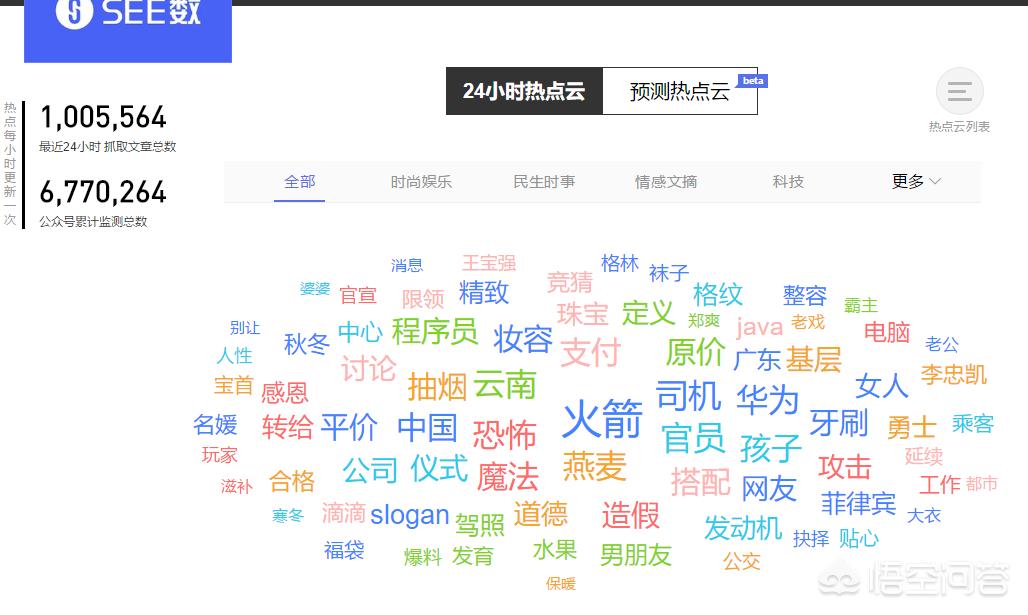
Task: Open the 中国 keyword
Action: [426, 429]
